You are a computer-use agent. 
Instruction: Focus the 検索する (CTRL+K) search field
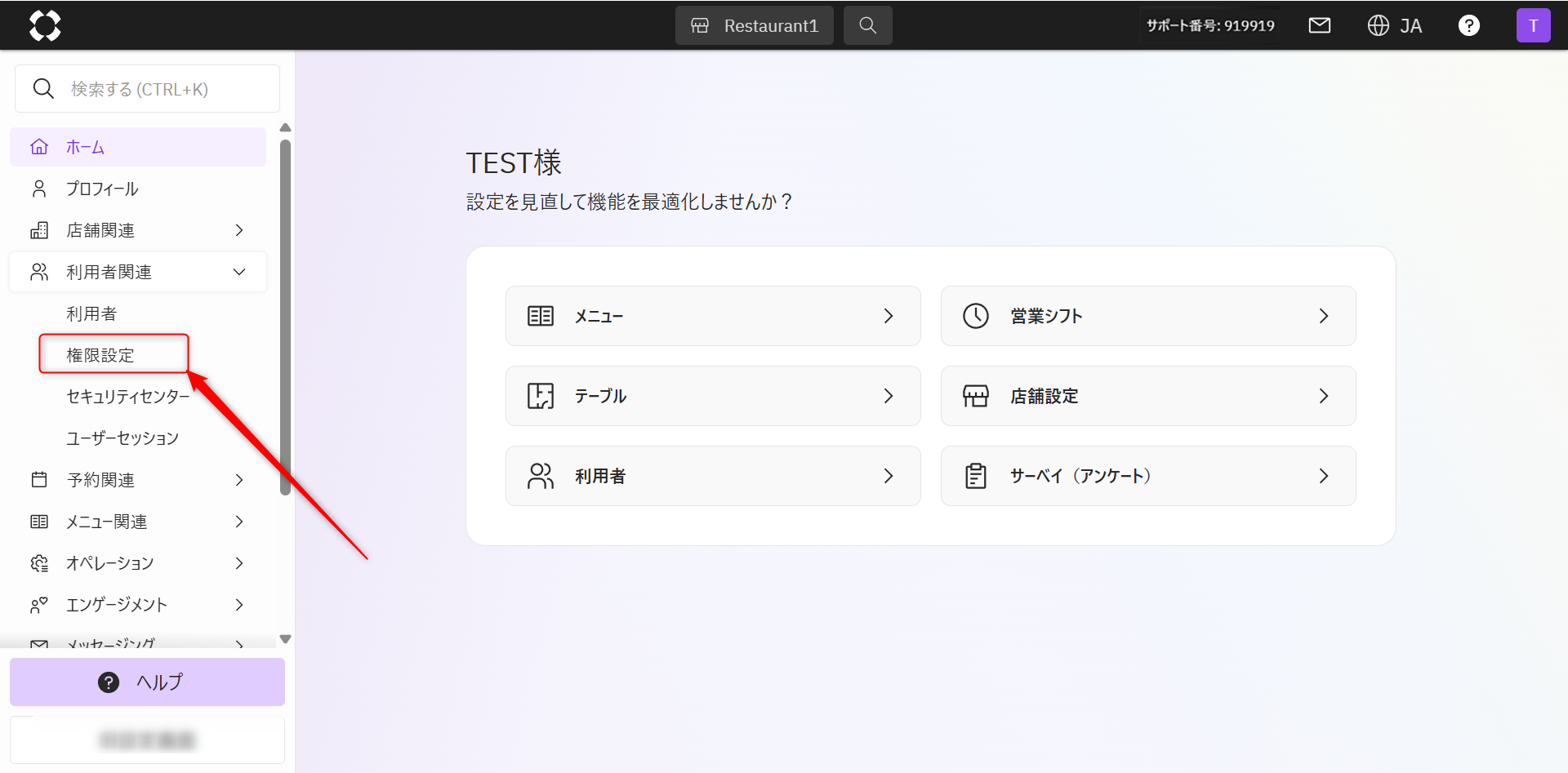tap(147, 88)
